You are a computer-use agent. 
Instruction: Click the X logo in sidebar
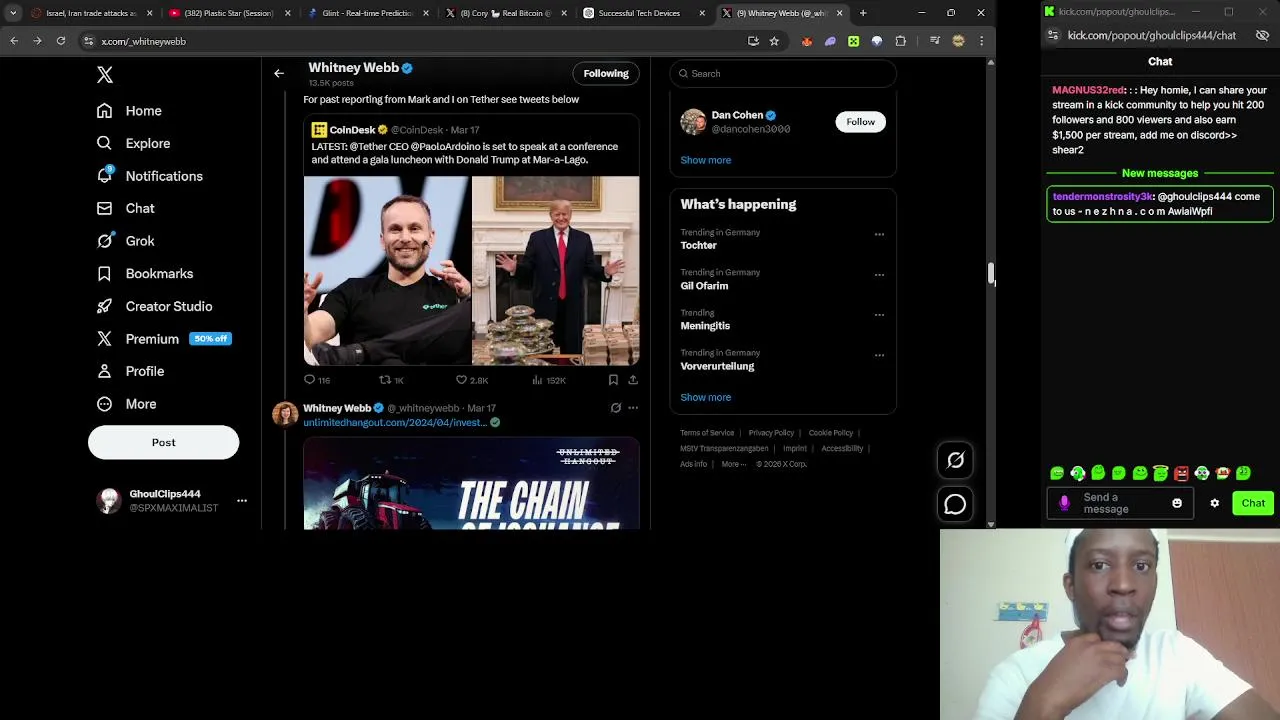click(105, 75)
